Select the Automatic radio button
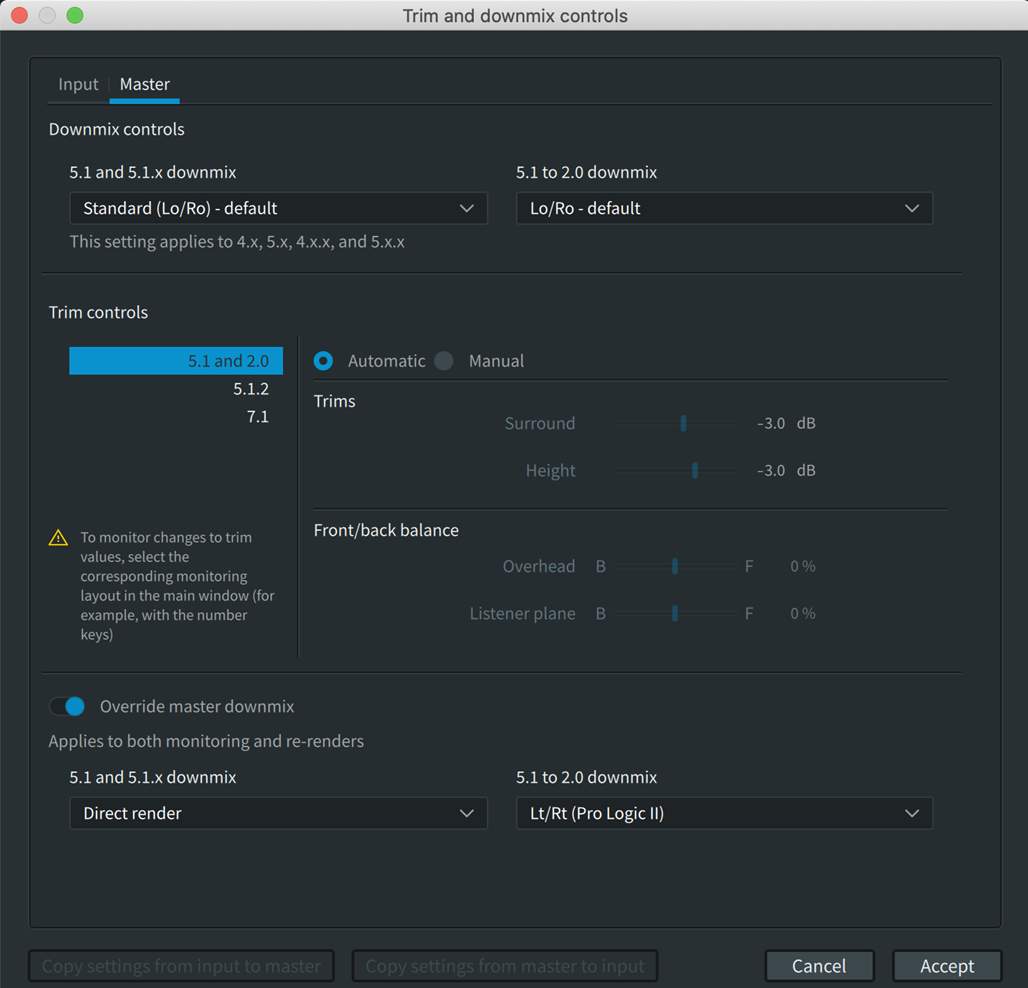 tap(324, 361)
